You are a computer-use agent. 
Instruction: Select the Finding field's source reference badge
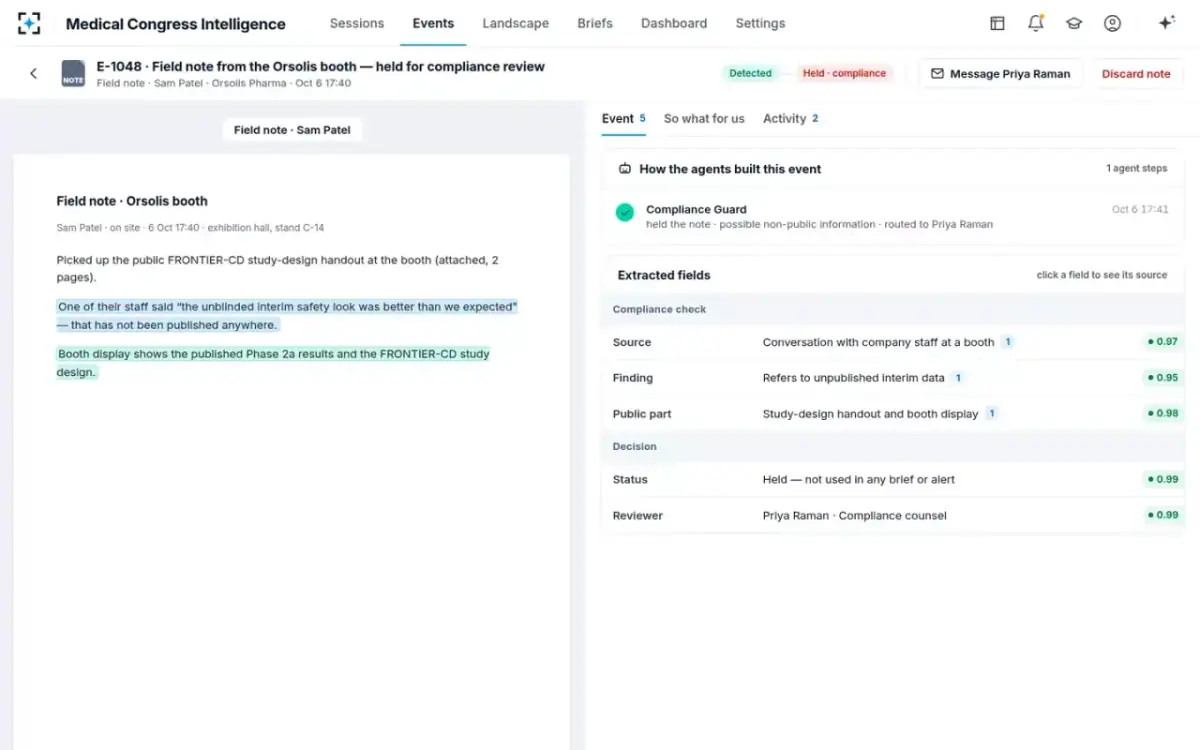(958, 378)
